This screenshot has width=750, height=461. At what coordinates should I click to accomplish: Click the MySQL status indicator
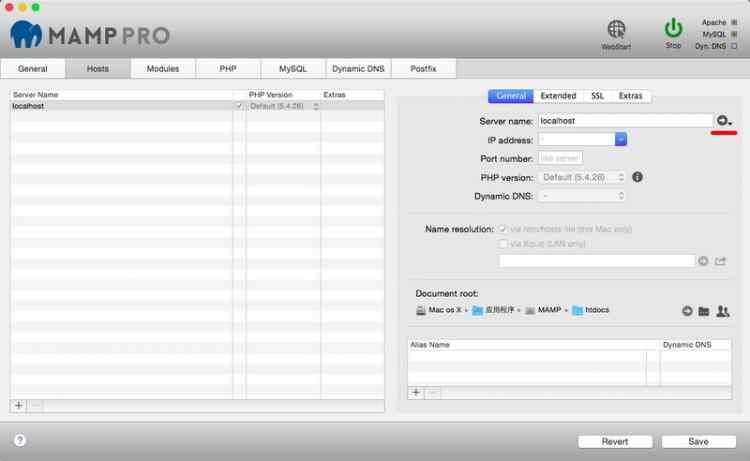click(734, 34)
